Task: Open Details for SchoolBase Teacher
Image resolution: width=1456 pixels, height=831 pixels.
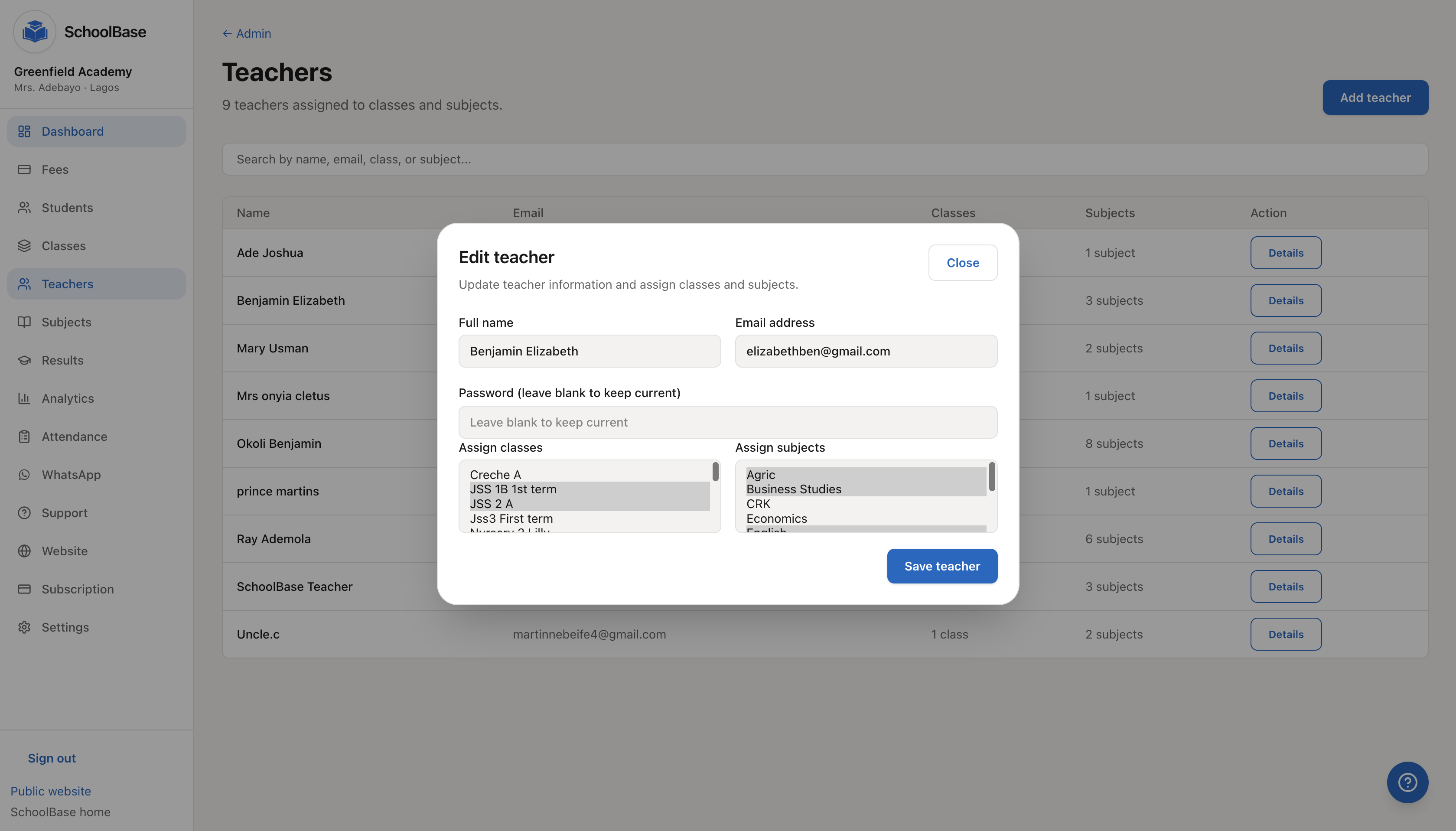Action: 1285,587
